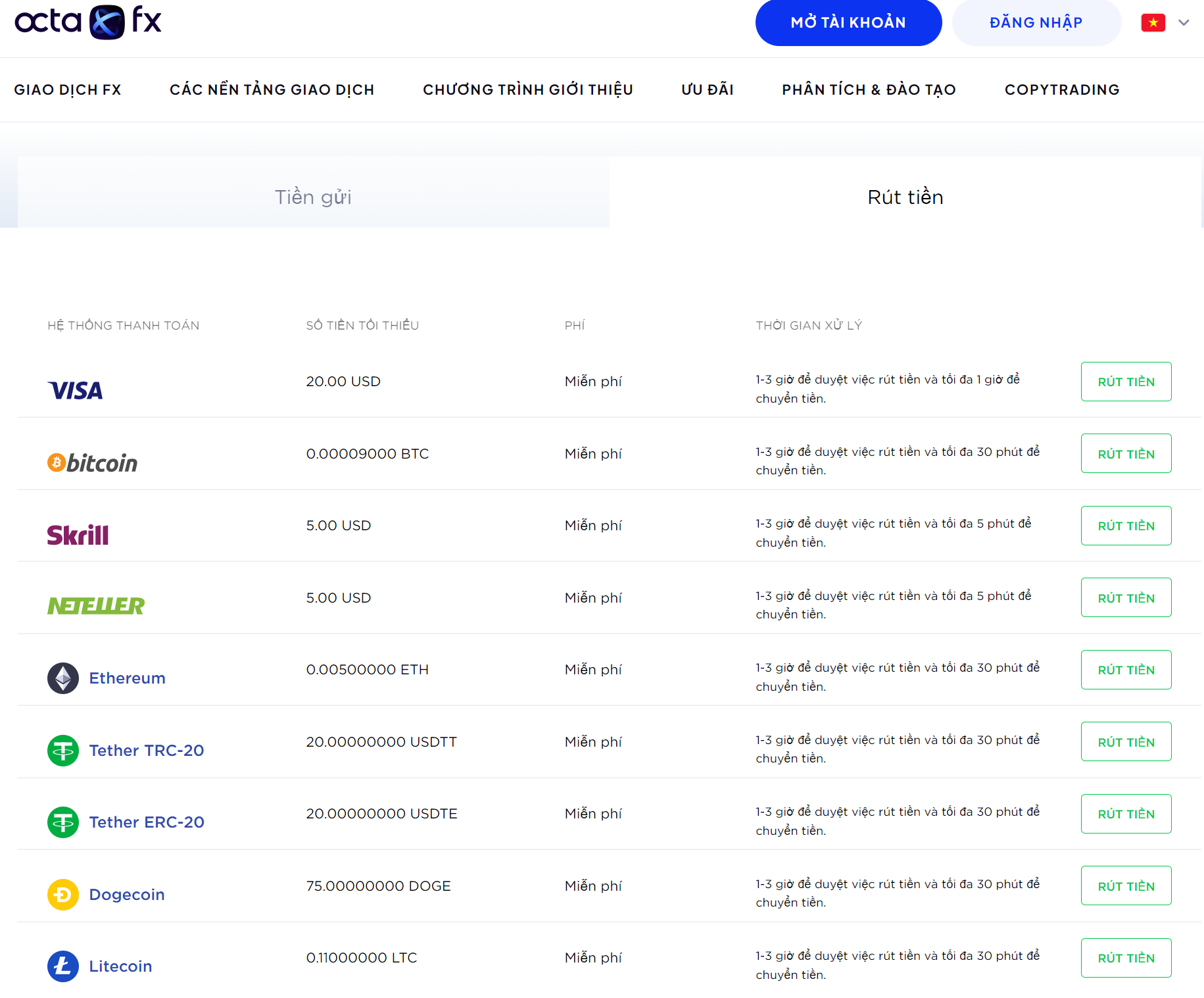1204x998 pixels.
Task: Select the Rút tiền tab
Action: click(905, 192)
